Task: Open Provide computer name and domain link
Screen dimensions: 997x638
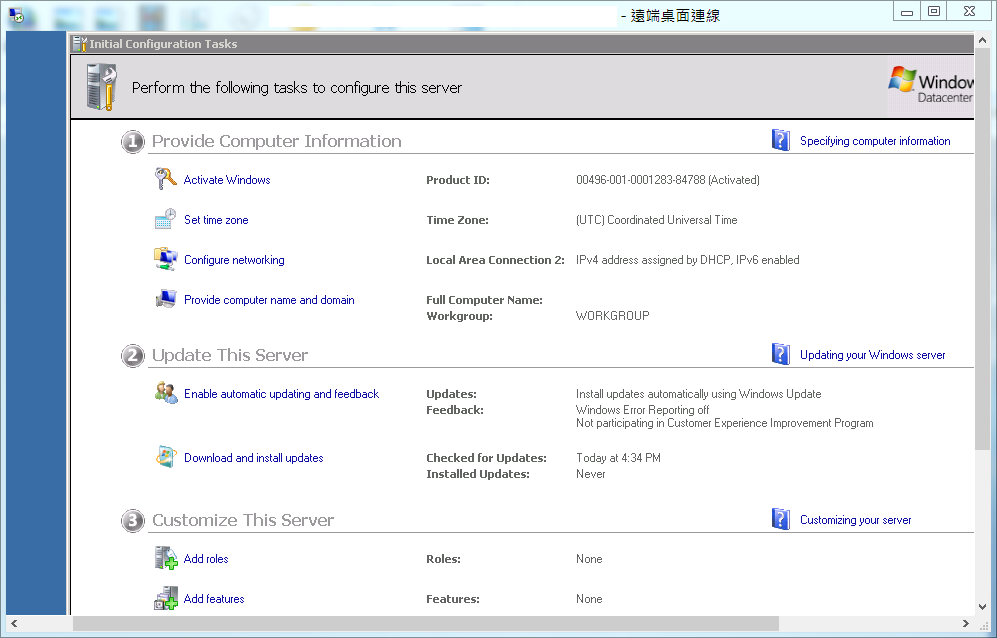Action: pos(269,300)
